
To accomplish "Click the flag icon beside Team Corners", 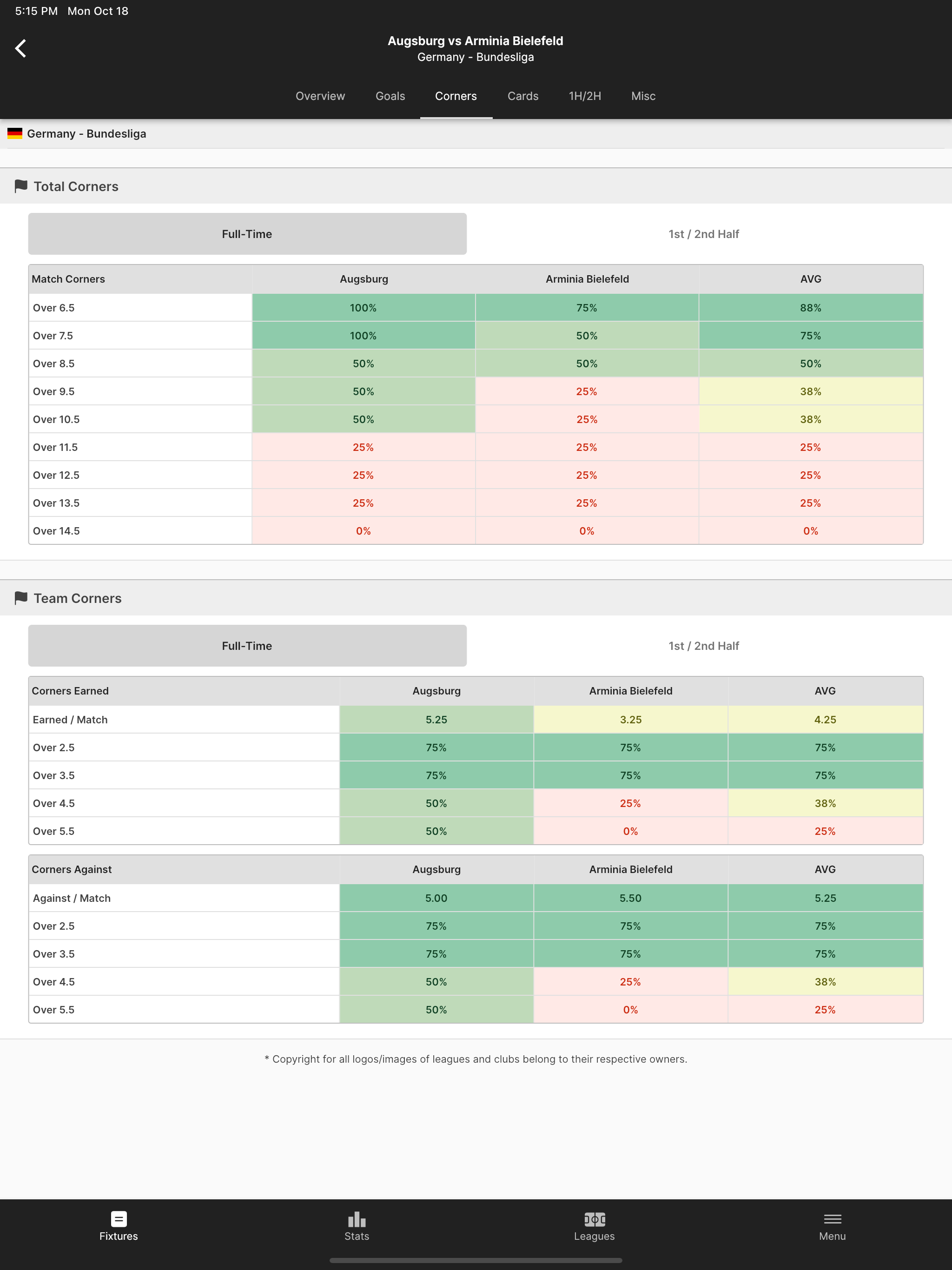I will [20, 598].
